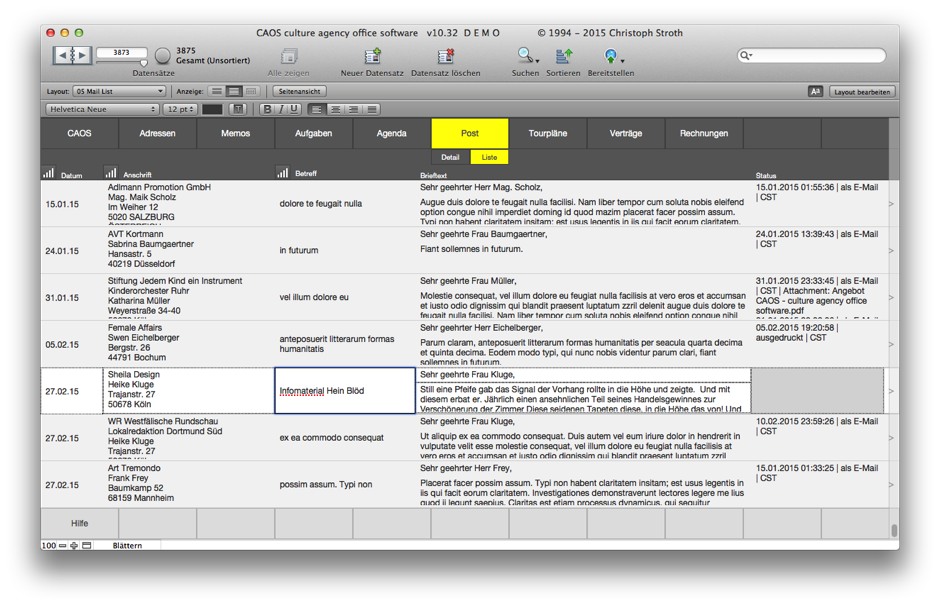
Task: Open the Suchen dropdown arrow
Action: [537, 61]
